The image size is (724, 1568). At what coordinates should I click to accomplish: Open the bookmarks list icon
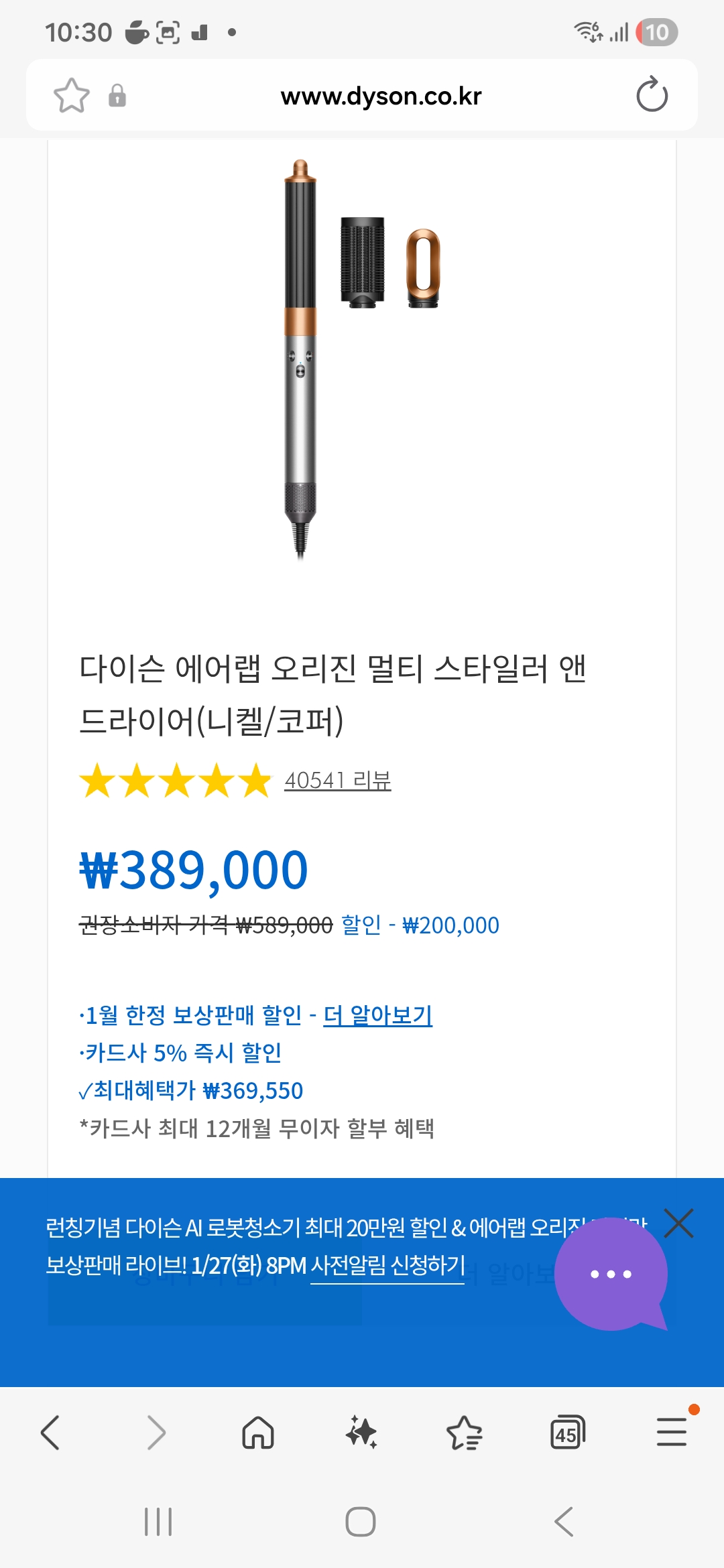[x=464, y=1433]
